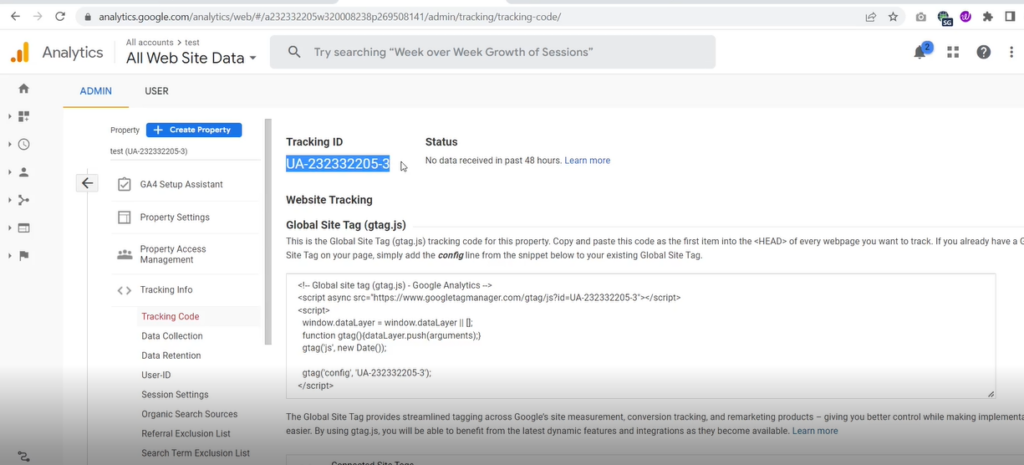
Task: Open Session Settings
Action: tap(175, 395)
